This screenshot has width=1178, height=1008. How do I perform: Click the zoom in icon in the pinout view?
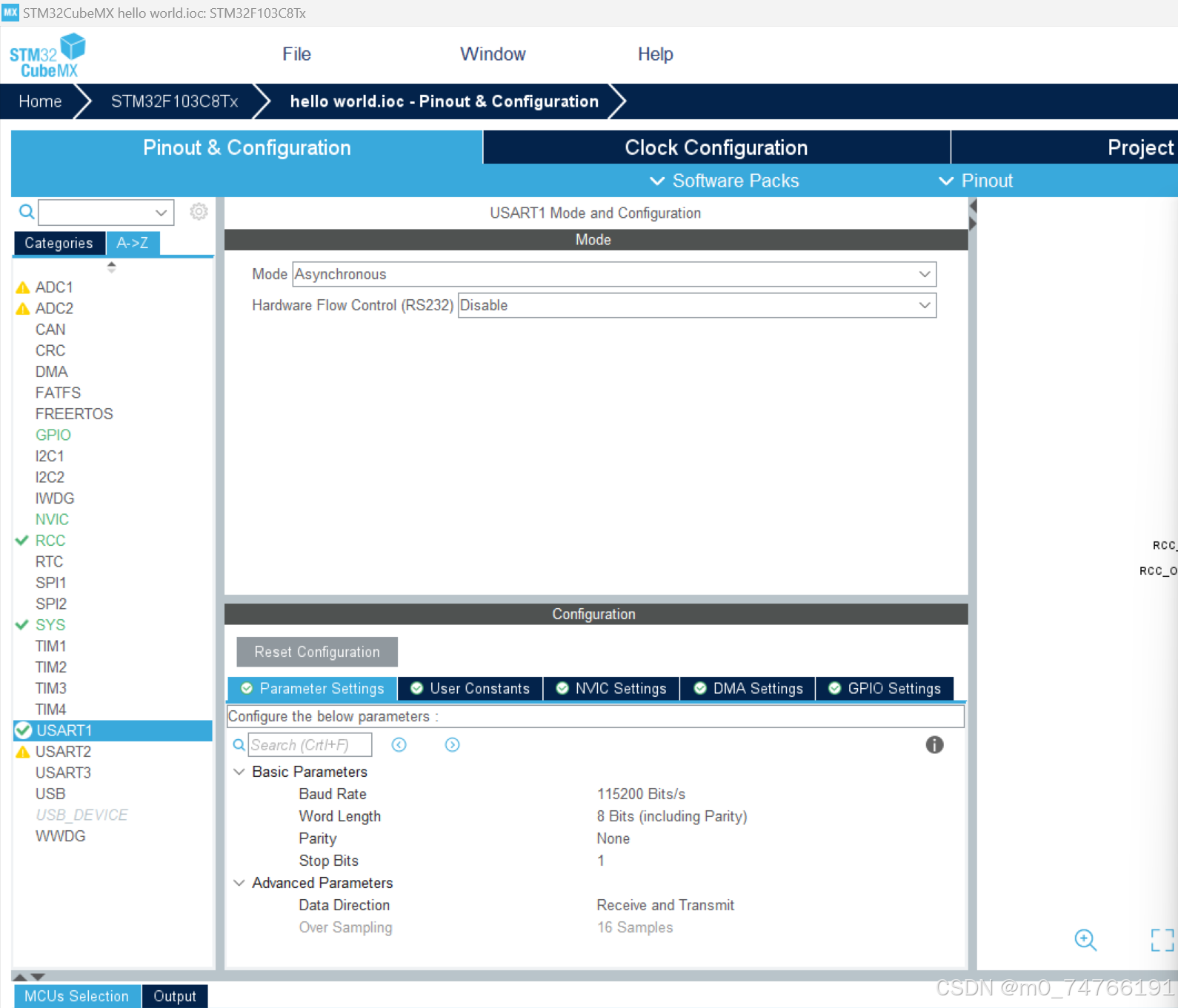tap(1085, 940)
